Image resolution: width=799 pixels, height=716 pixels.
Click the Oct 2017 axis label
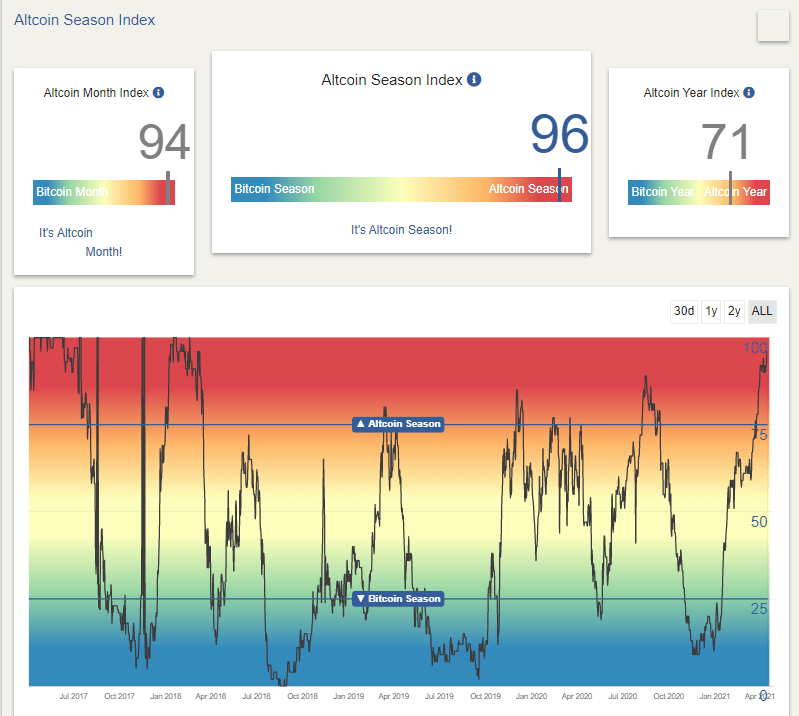pyautogui.click(x=119, y=696)
